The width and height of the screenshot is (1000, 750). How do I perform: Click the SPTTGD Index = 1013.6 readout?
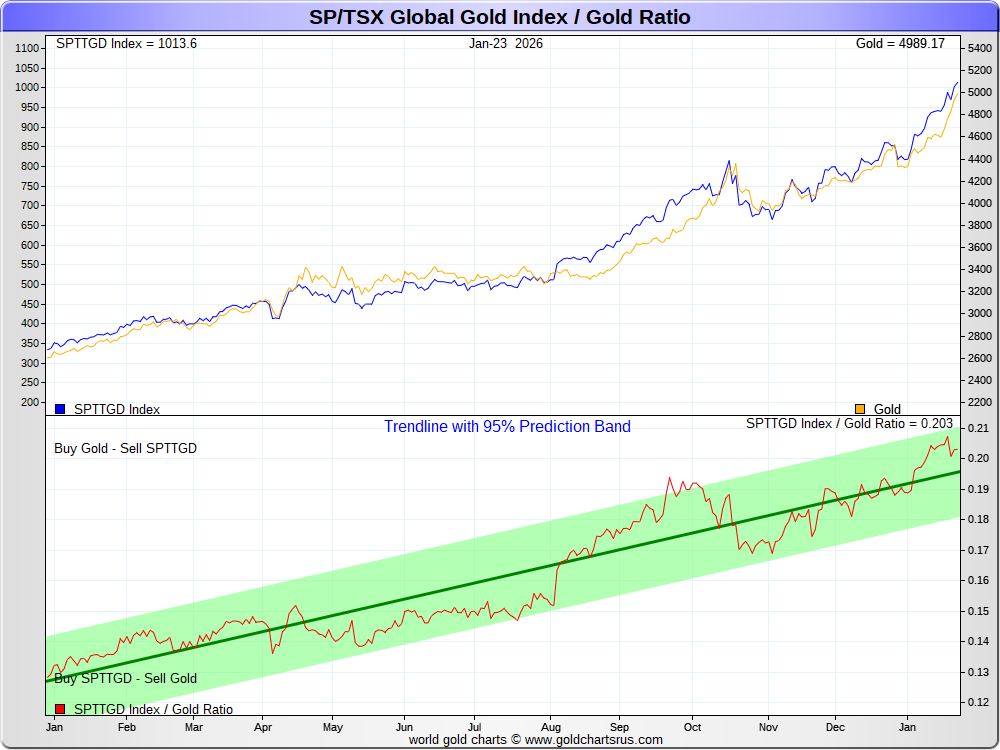(126, 44)
